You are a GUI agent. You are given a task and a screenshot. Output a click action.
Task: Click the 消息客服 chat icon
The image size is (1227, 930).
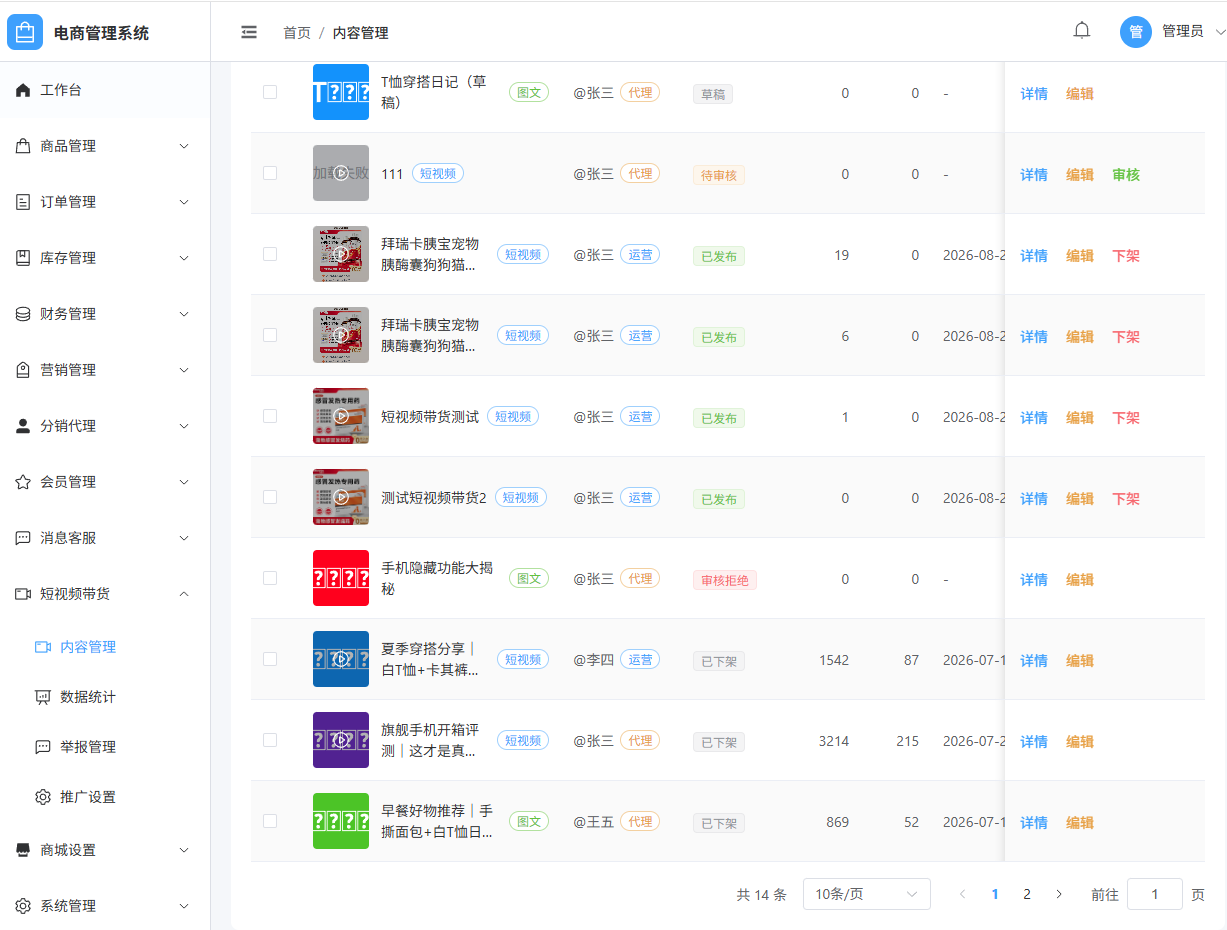point(23,538)
